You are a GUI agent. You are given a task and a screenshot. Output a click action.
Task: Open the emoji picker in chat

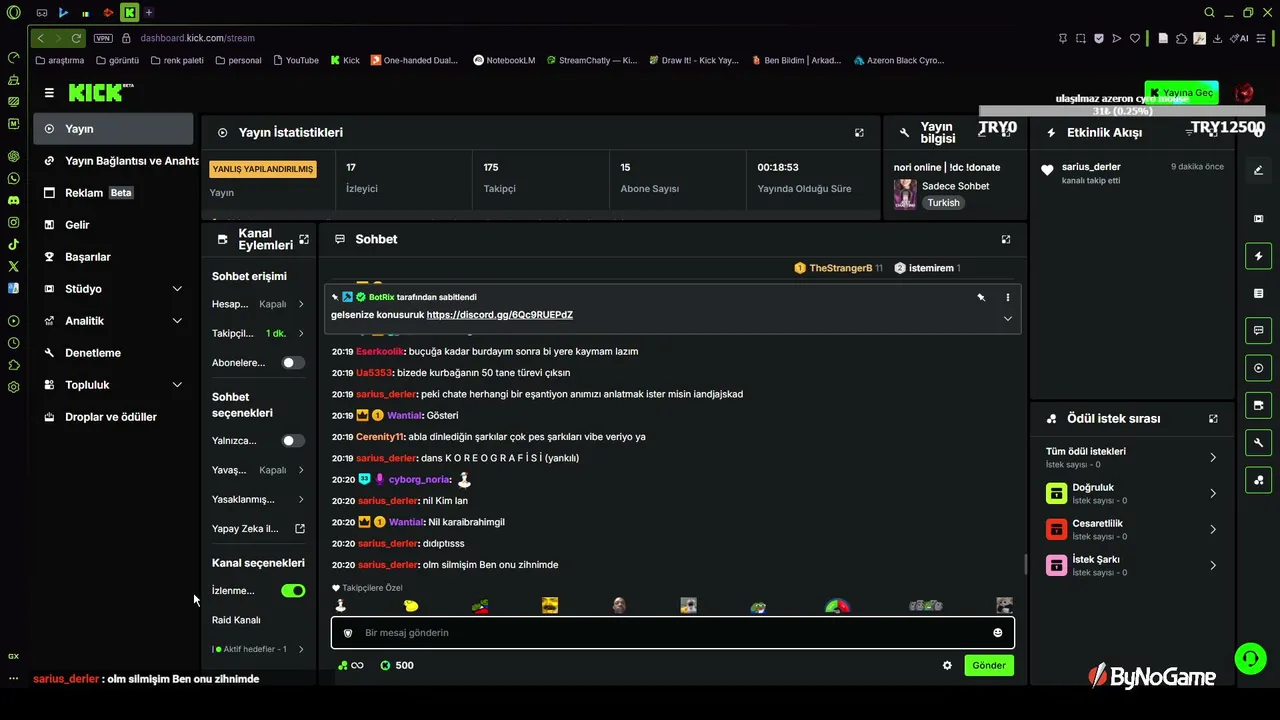[x=997, y=633]
